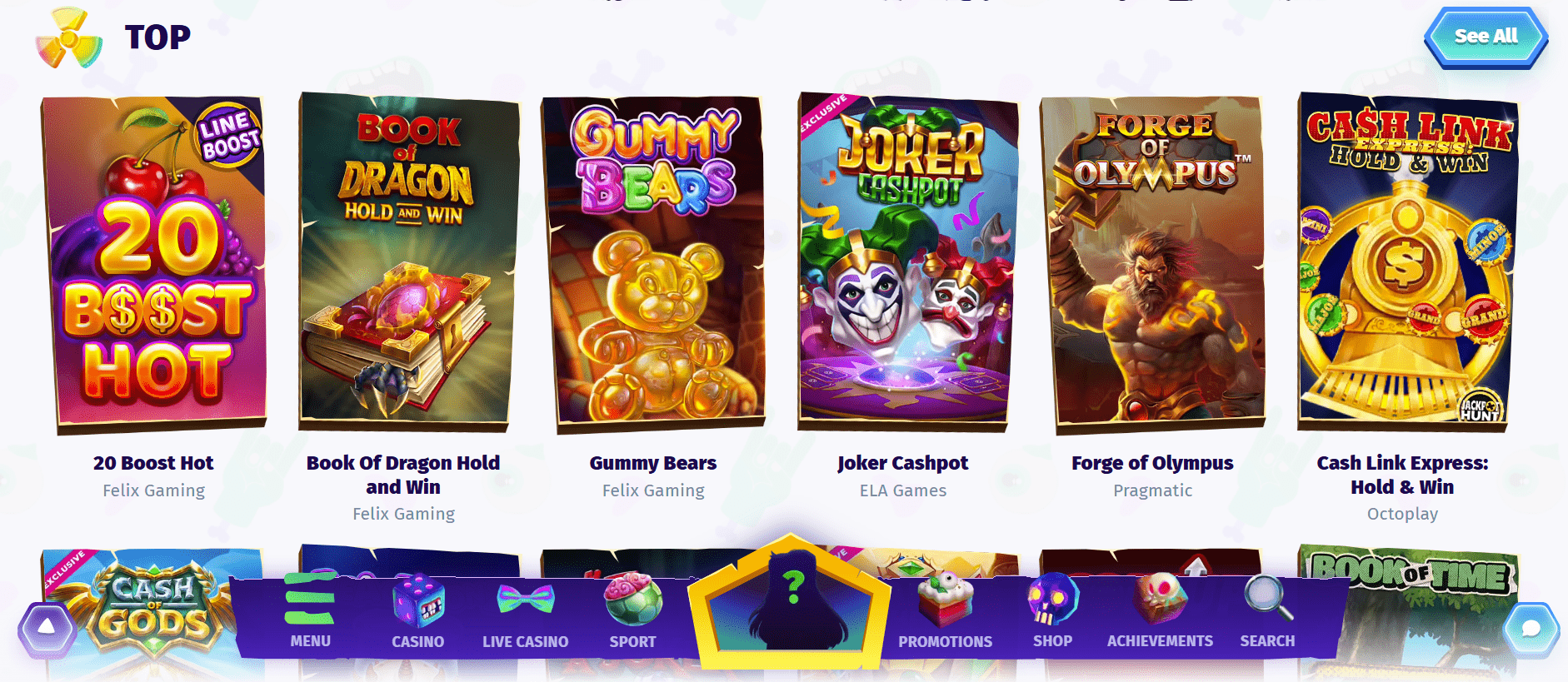Open Promotions via the eyeball cake icon
The image size is (1568, 682).
pyautogui.click(x=946, y=599)
